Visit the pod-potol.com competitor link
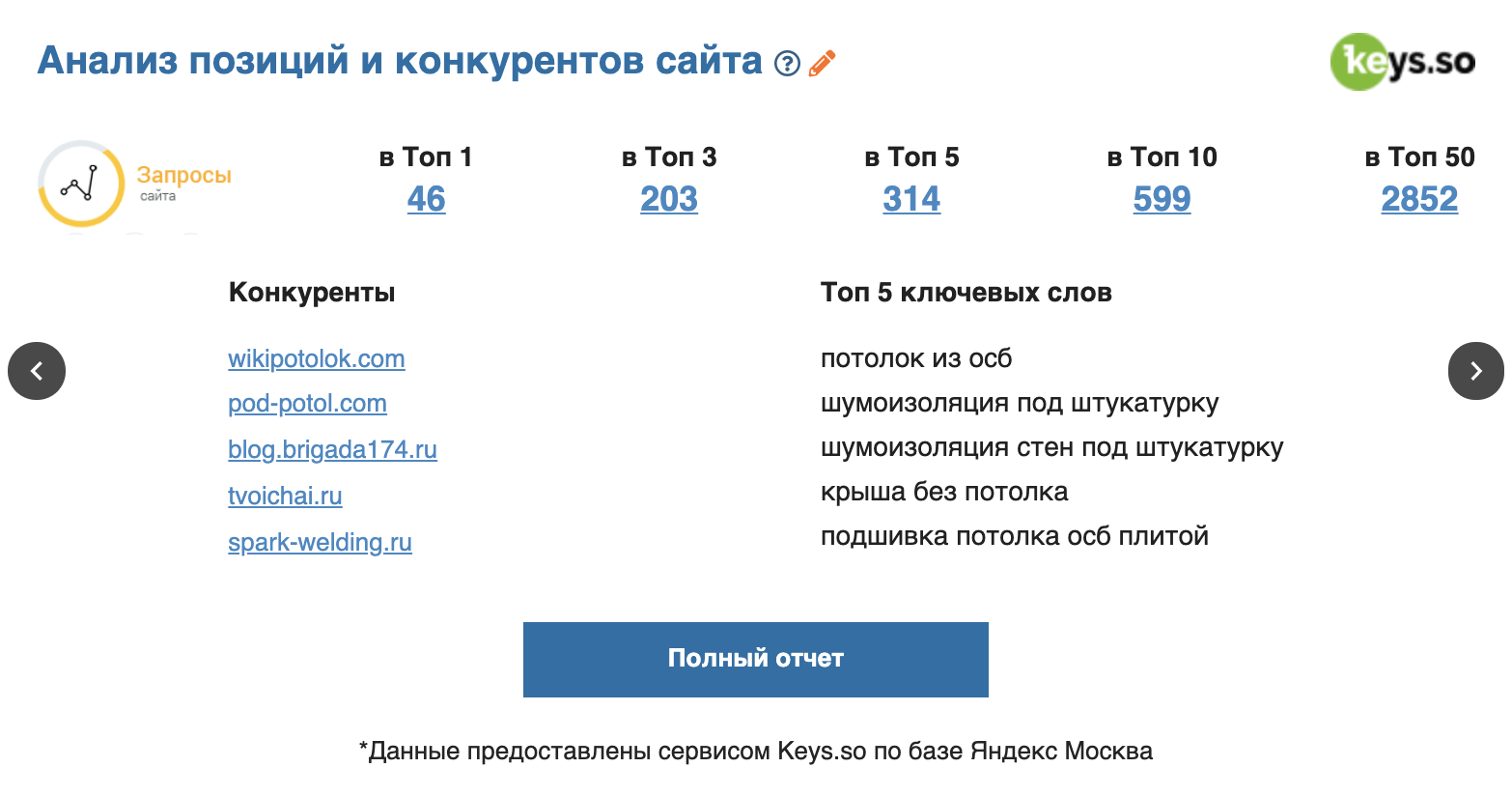The image size is (1512, 796). coord(307,403)
